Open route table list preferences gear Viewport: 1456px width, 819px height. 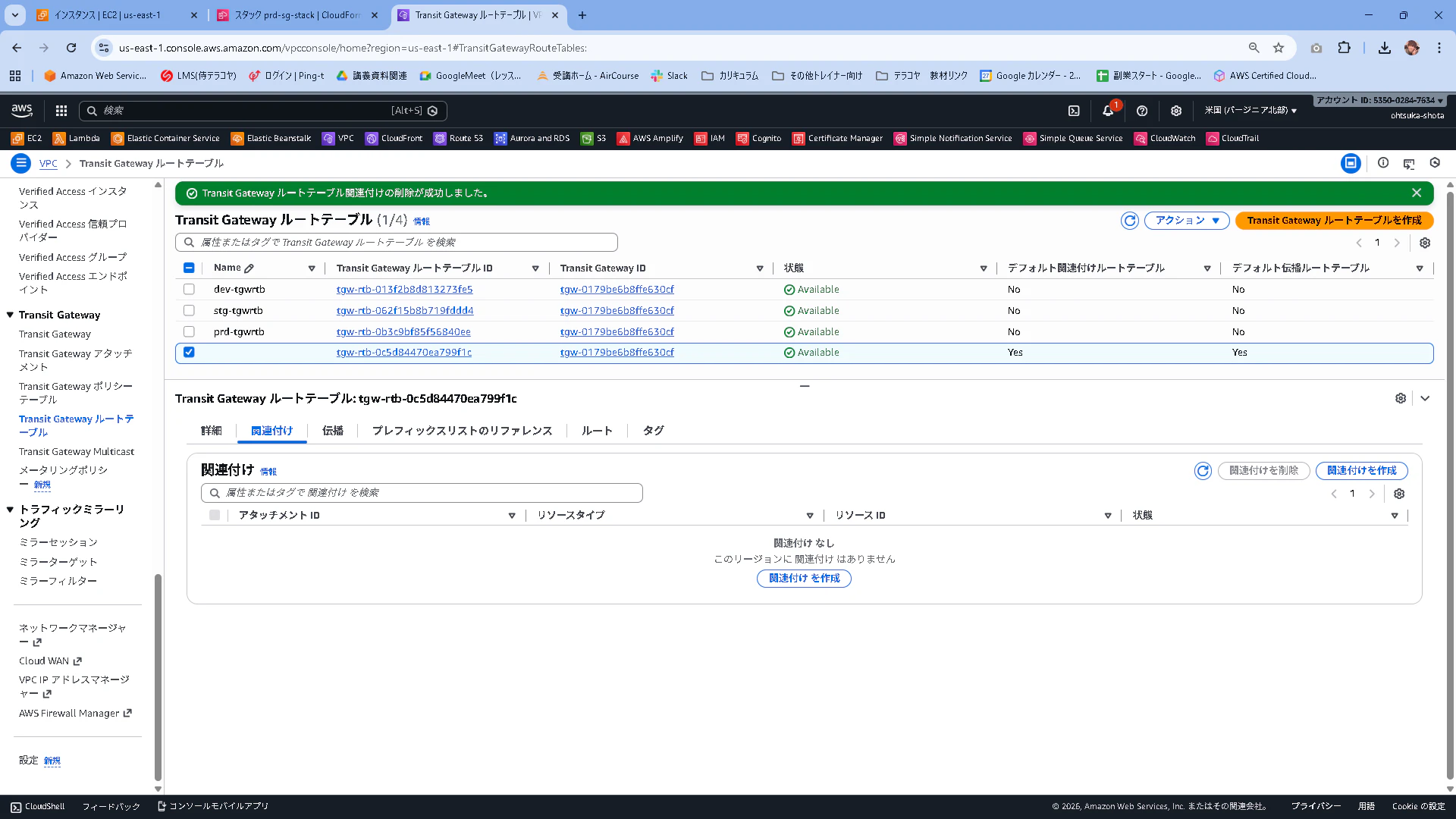tap(1425, 243)
